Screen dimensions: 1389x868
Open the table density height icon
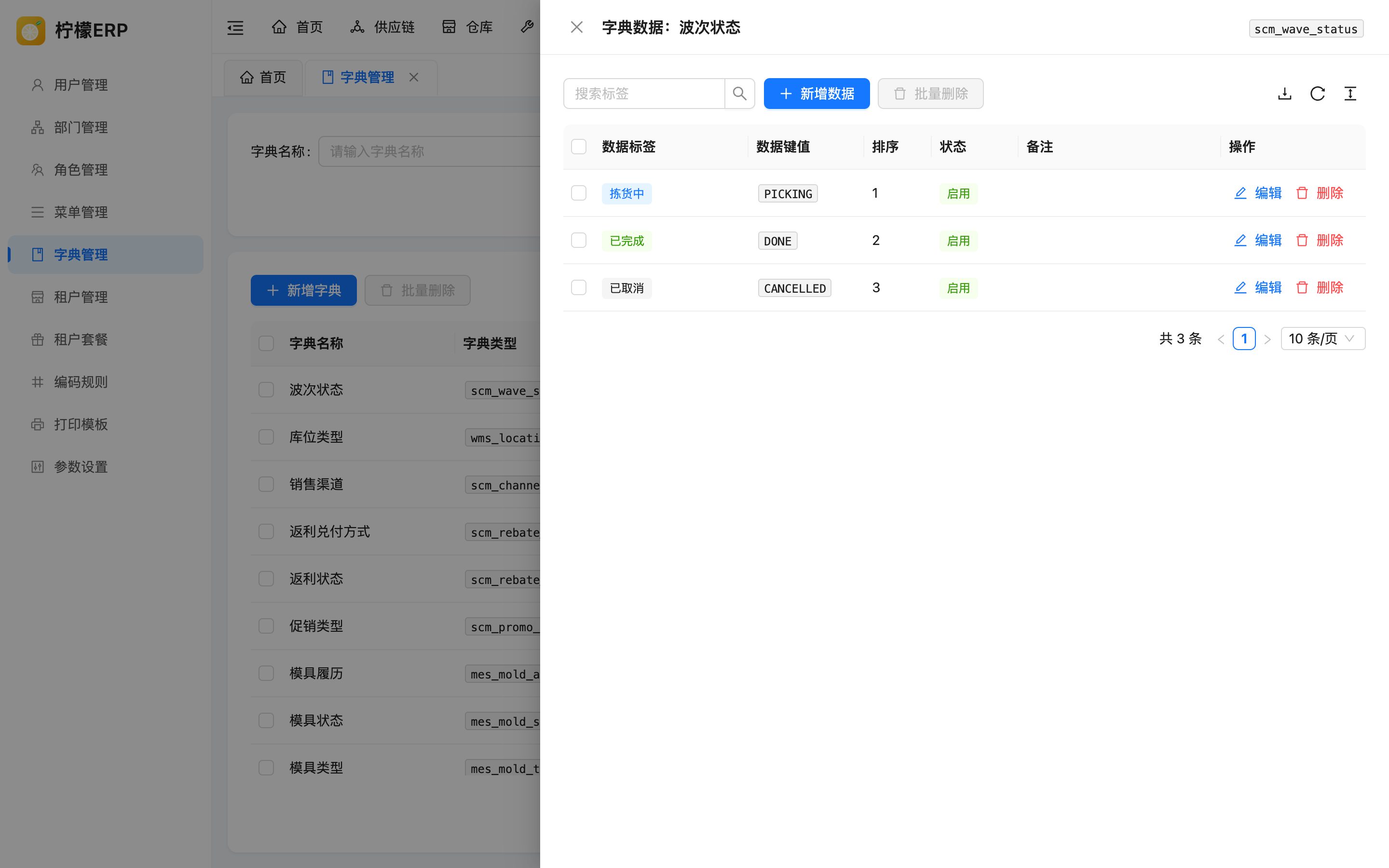click(1350, 94)
